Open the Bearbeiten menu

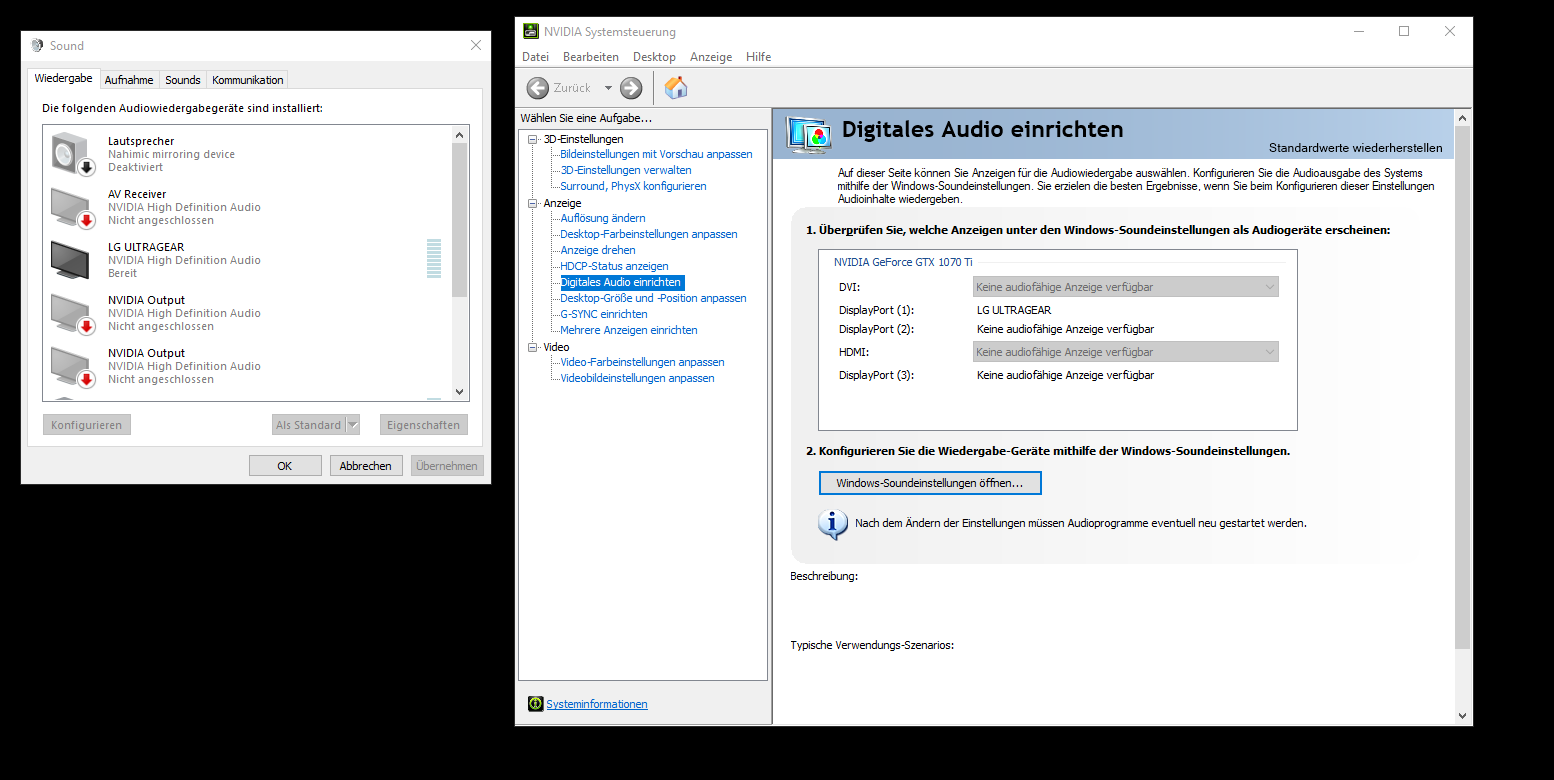click(591, 57)
